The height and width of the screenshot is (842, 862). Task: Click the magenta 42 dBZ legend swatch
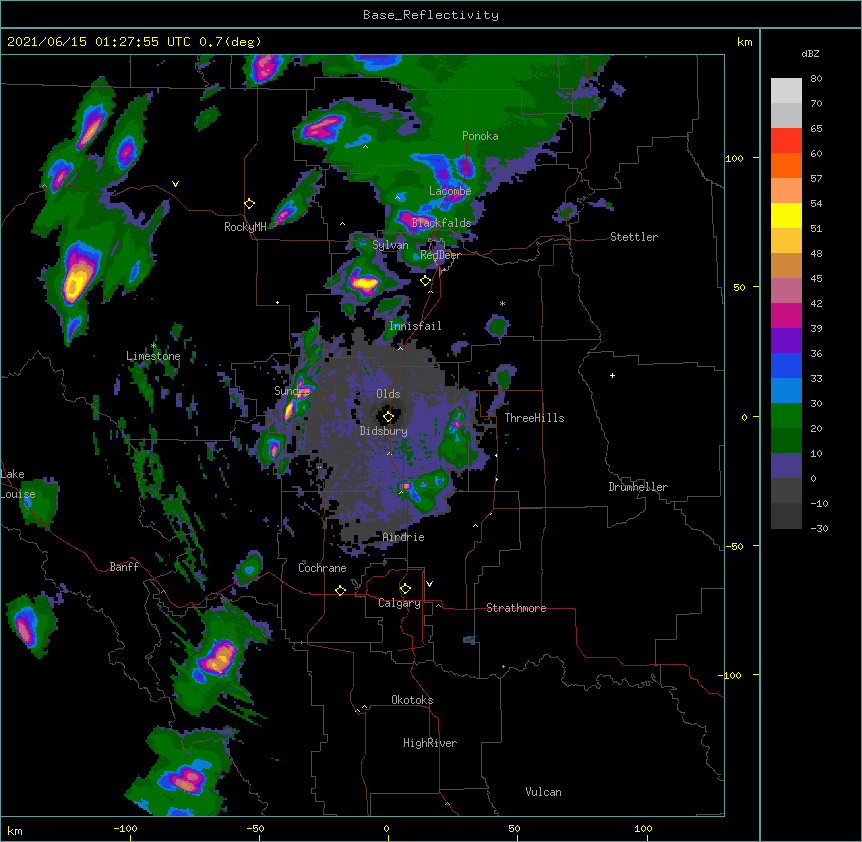coord(786,315)
